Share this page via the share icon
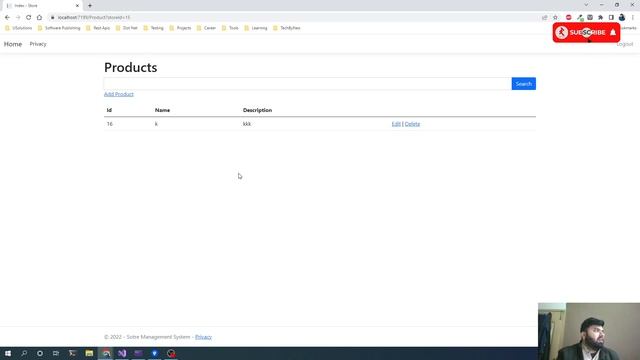This screenshot has height=360, width=640. 544,18
